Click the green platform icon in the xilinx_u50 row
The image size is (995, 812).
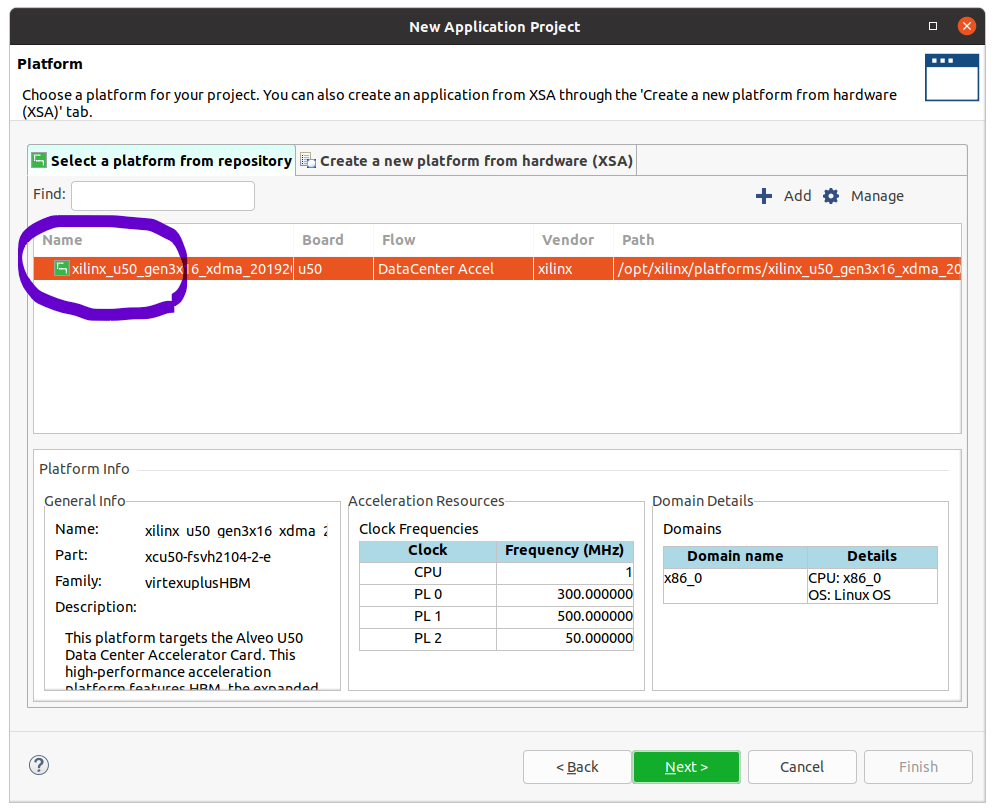[62, 268]
